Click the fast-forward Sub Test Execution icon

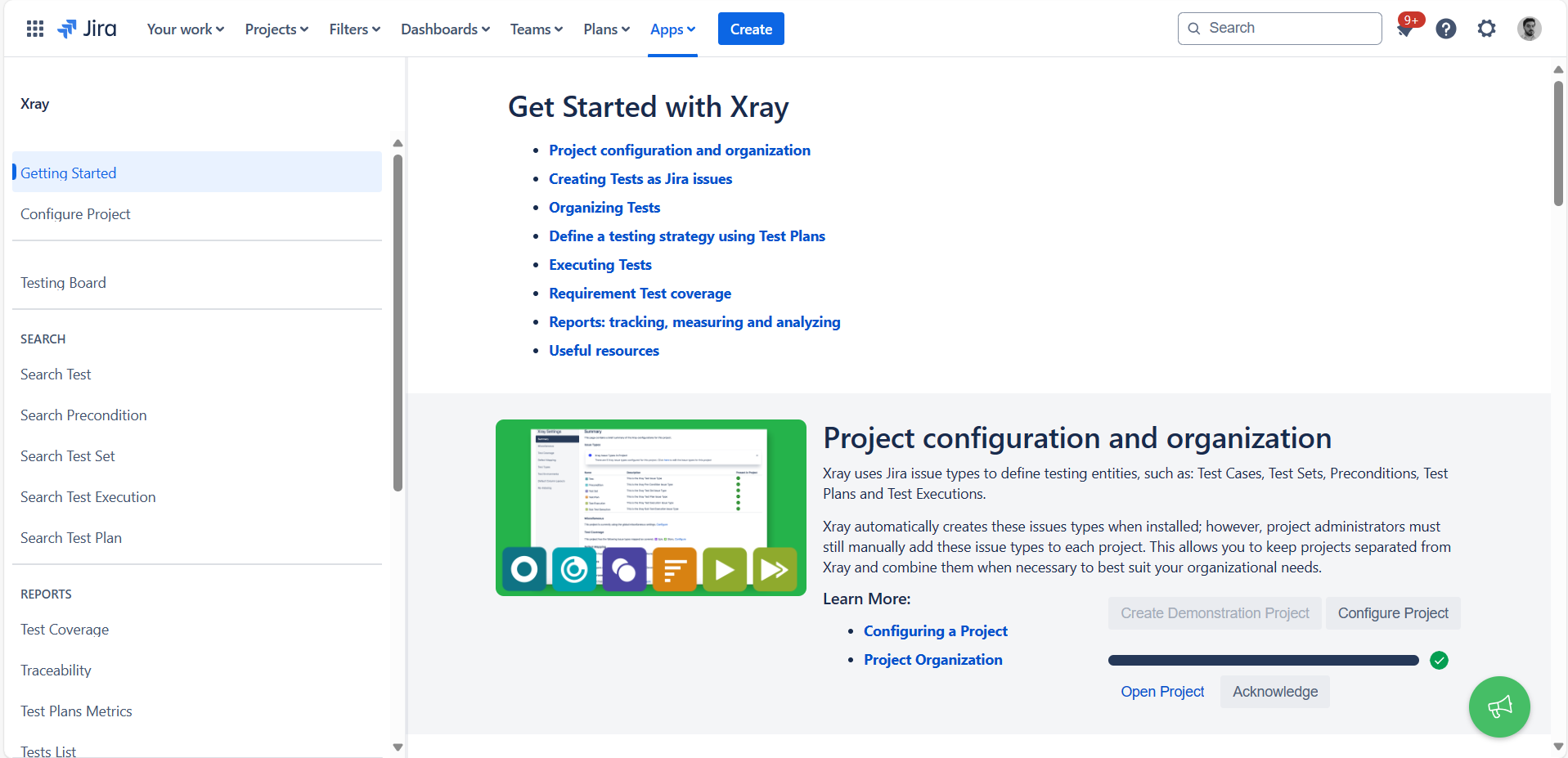(x=775, y=569)
